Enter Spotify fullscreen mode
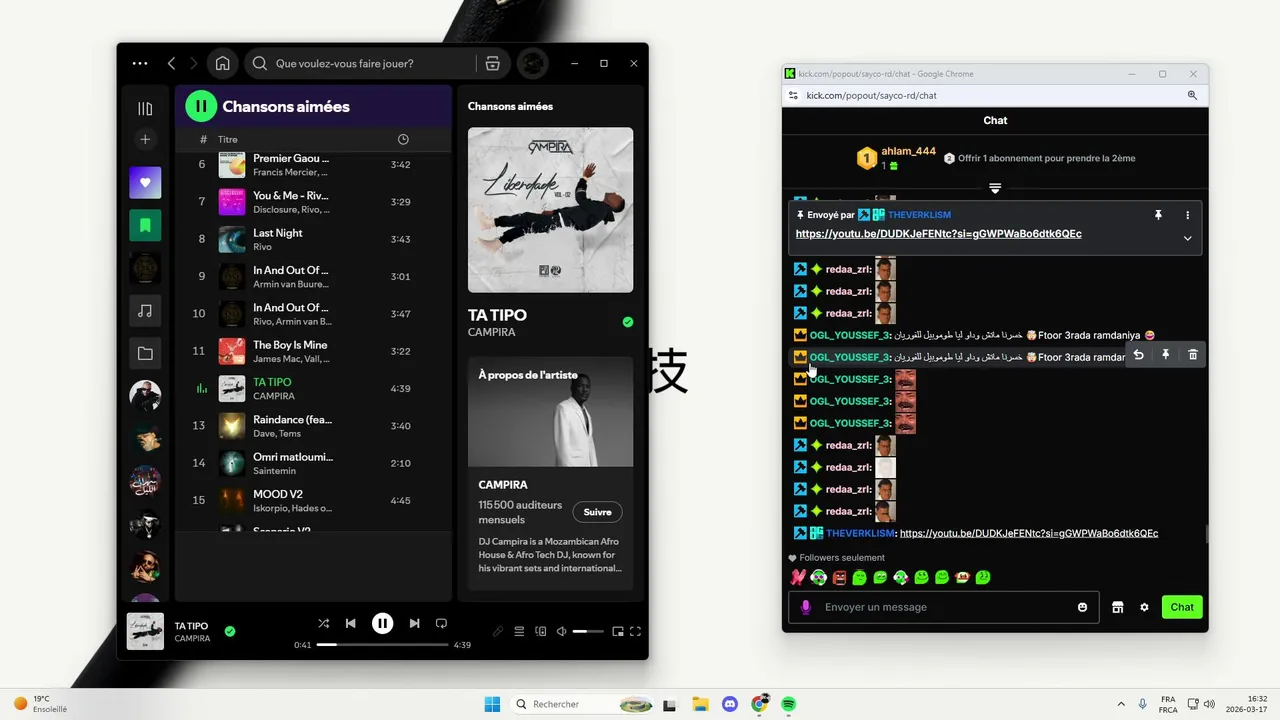 click(x=635, y=631)
